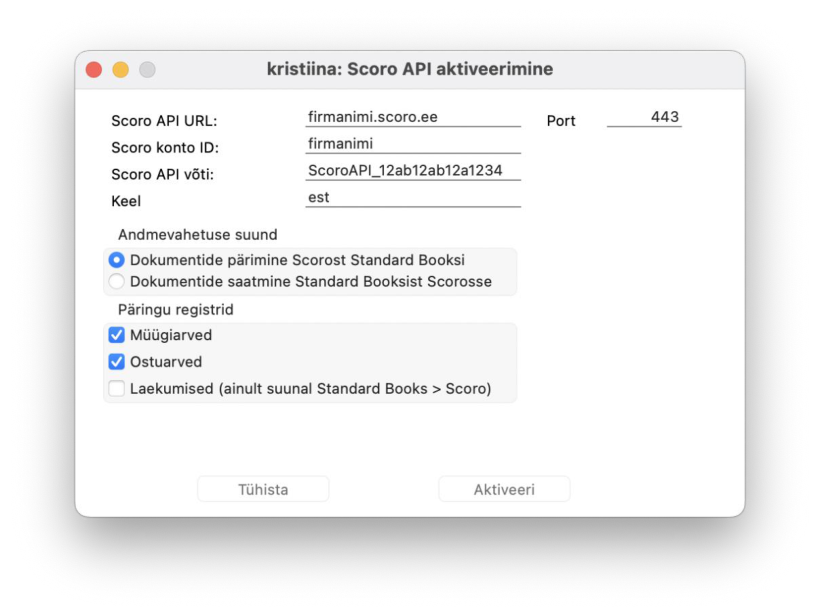Viewport: 820px width, 616px height.
Task: Click the Scoro konto ID field
Action: (x=413, y=144)
